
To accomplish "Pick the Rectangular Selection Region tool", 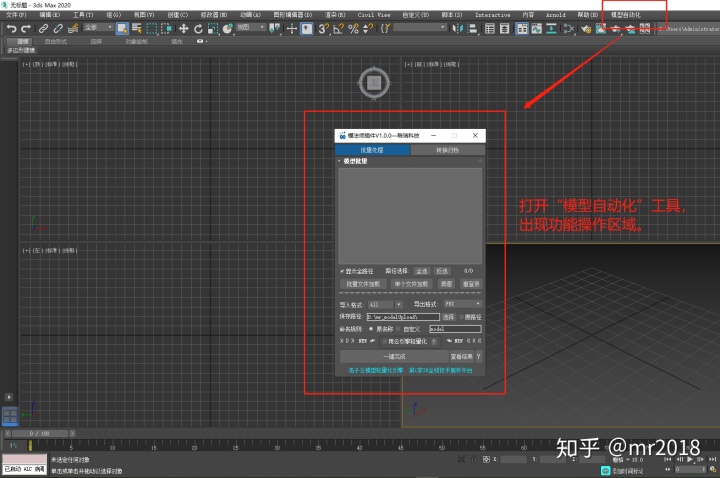I will (152, 29).
